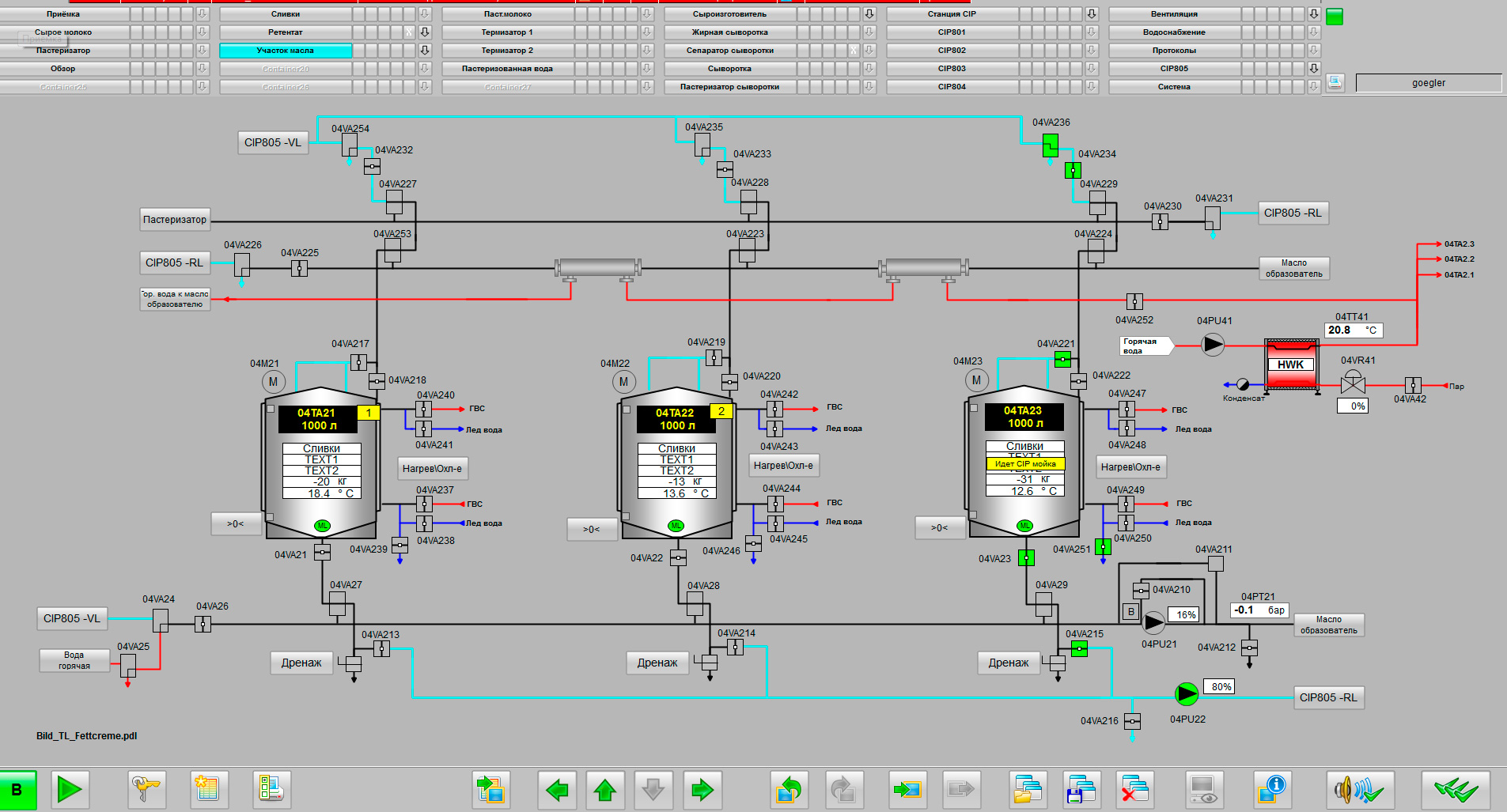Click the green up arrow navigation icon
1507x812 pixels.
coord(605,789)
